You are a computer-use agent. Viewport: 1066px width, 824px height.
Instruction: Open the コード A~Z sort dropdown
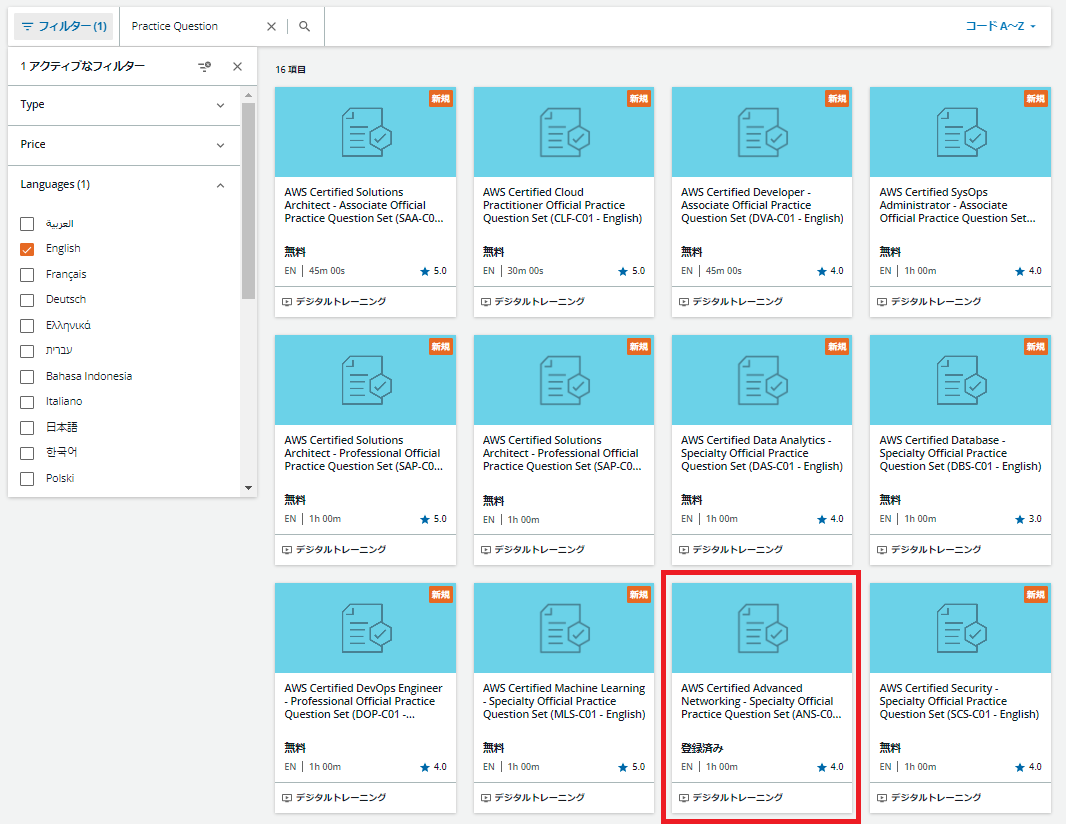coord(1001,27)
